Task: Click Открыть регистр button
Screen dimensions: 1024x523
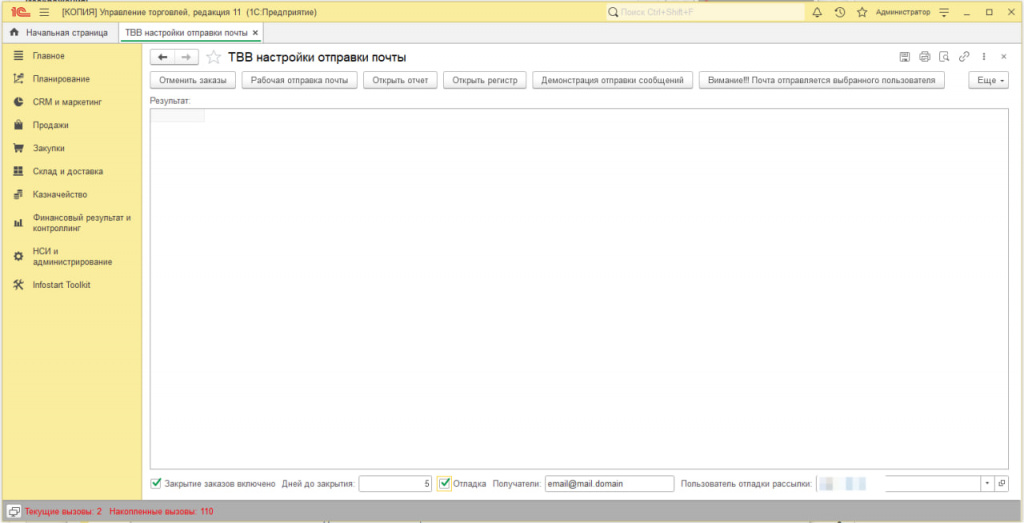Action: click(485, 80)
